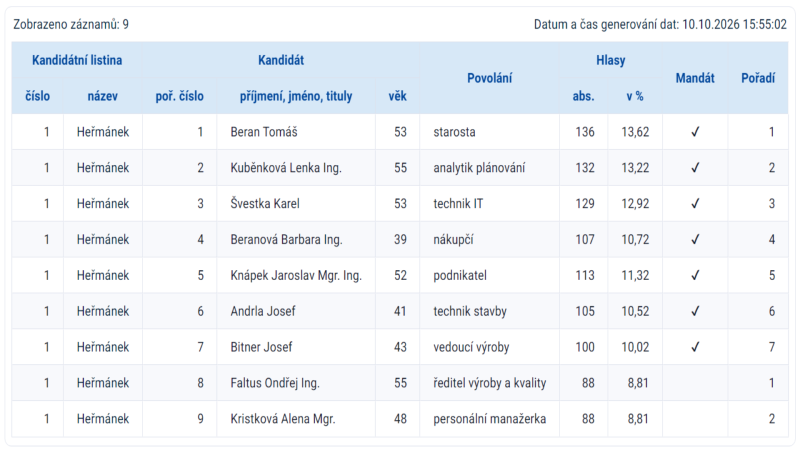Click the vote count 105
800x450 pixels.
[585, 311]
